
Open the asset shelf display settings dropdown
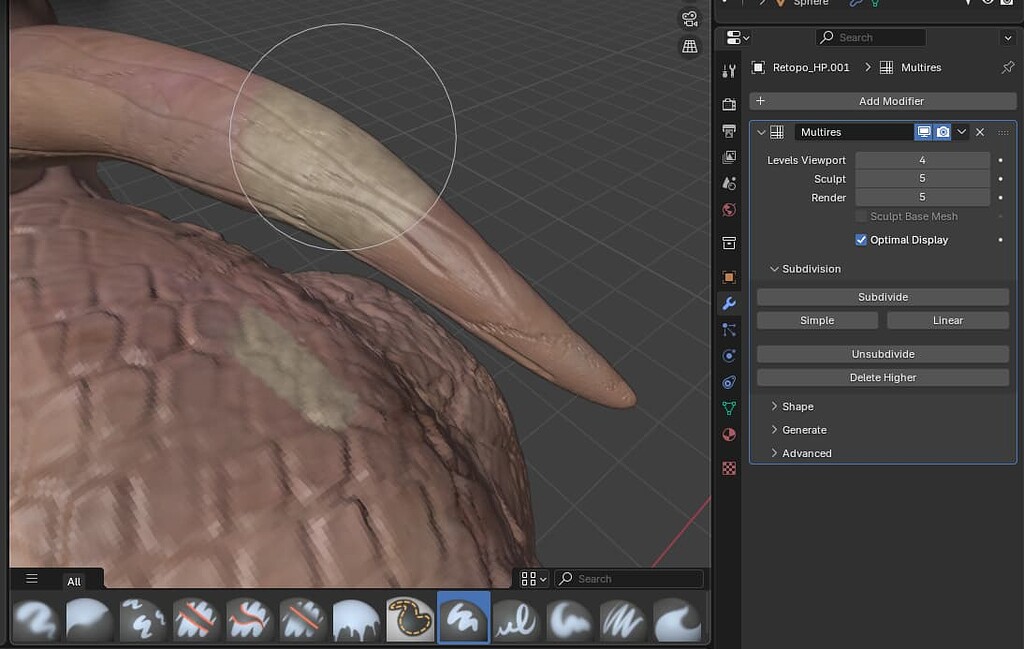[533, 578]
